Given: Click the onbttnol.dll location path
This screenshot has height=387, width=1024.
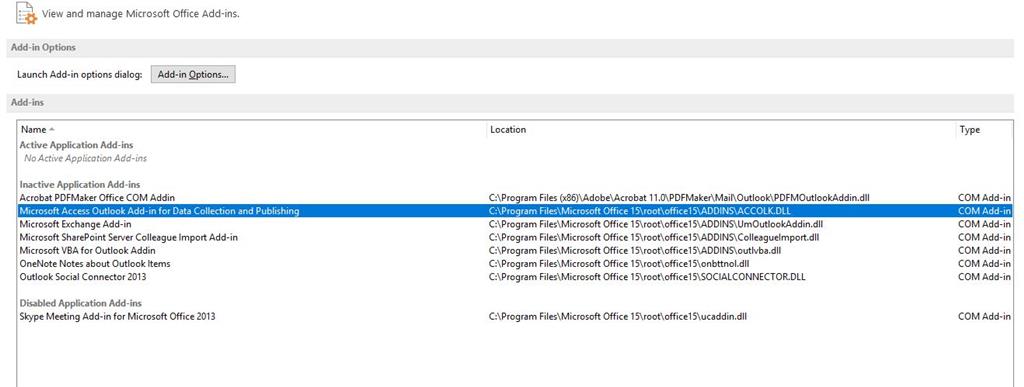Looking at the screenshot, I should 618,264.
